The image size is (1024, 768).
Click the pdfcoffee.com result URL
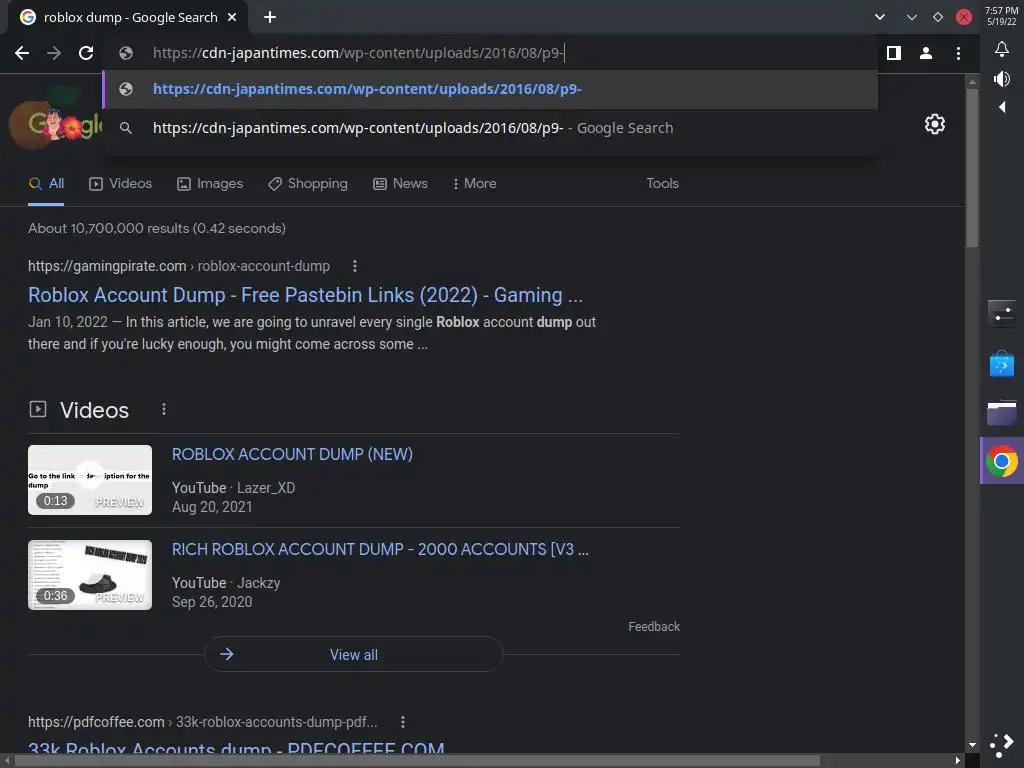(202, 722)
